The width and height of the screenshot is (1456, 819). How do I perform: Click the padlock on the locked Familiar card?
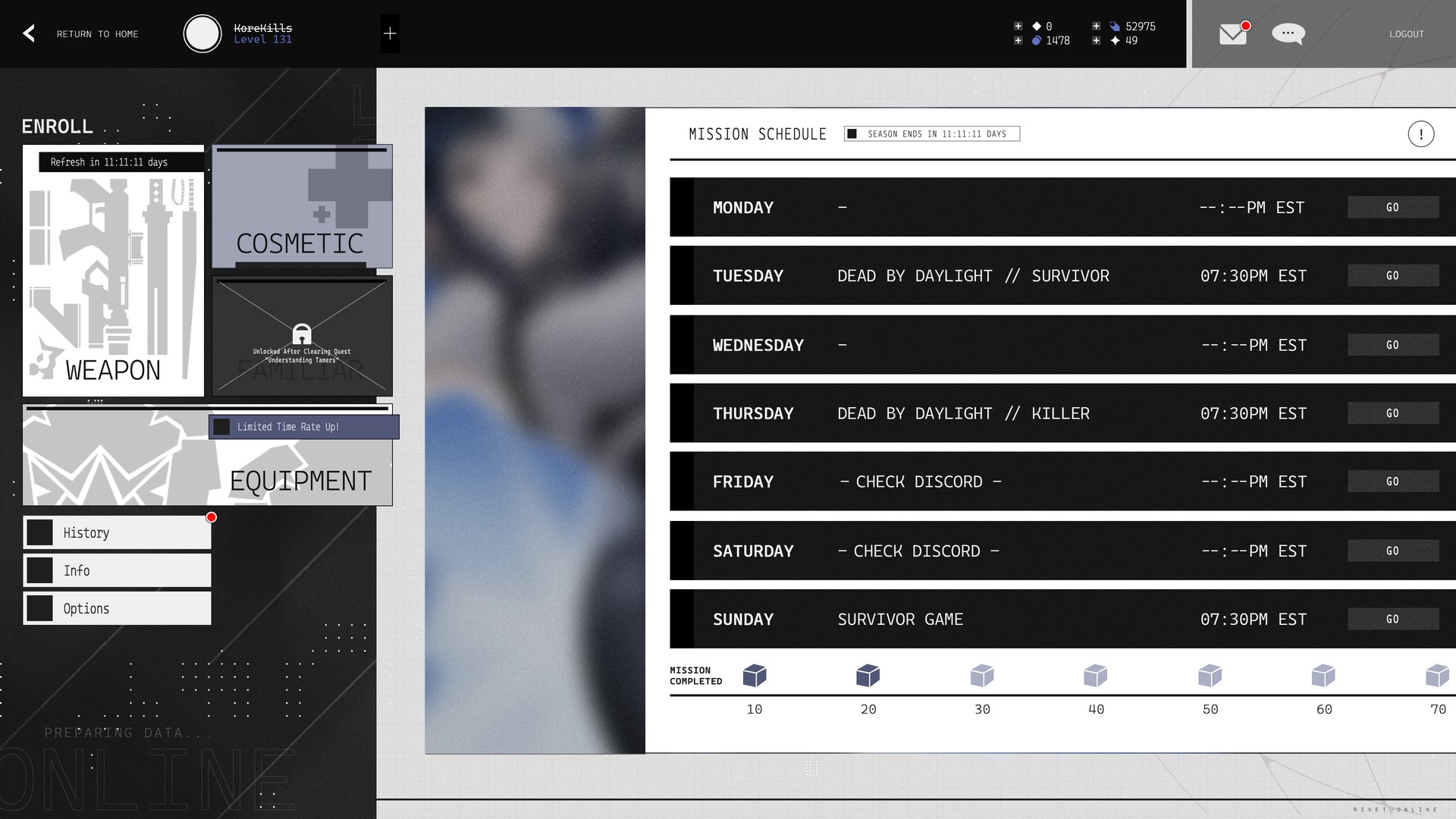[302, 334]
